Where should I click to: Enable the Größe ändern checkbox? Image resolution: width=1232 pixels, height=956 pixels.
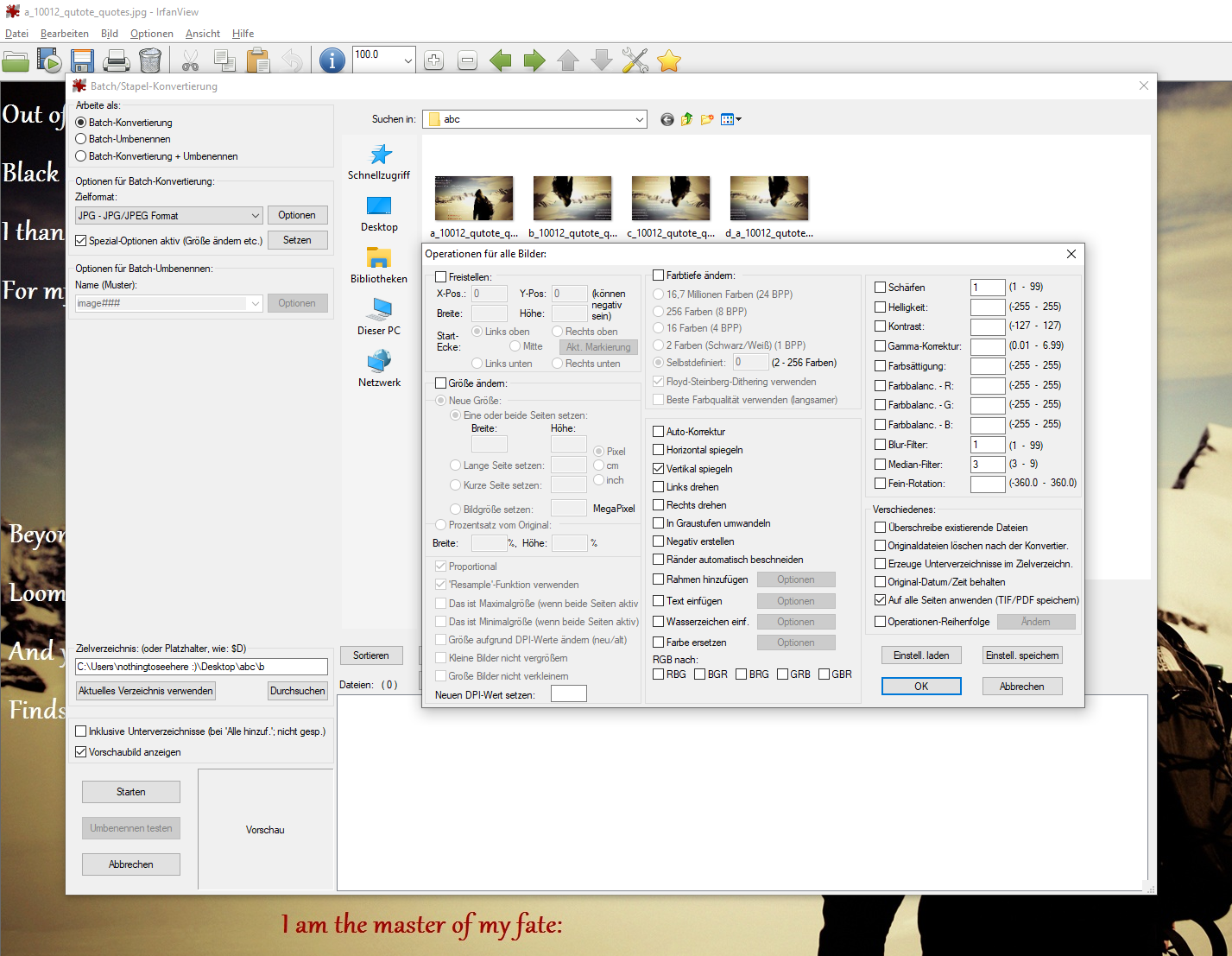tap(441, 383)
